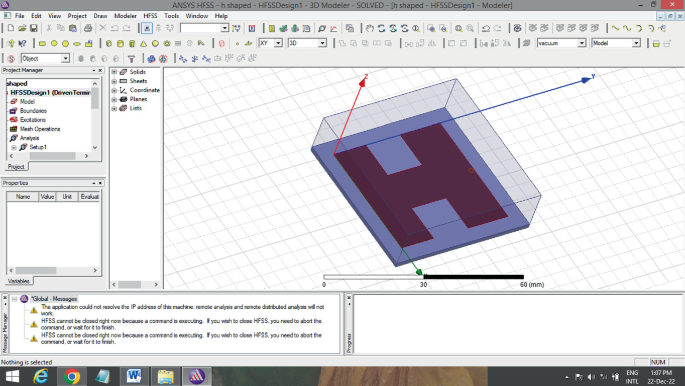Select Mesh Operations in the project tree
Image resolution: width=685 pixels, height=386 pixels.
click(40, 129)
